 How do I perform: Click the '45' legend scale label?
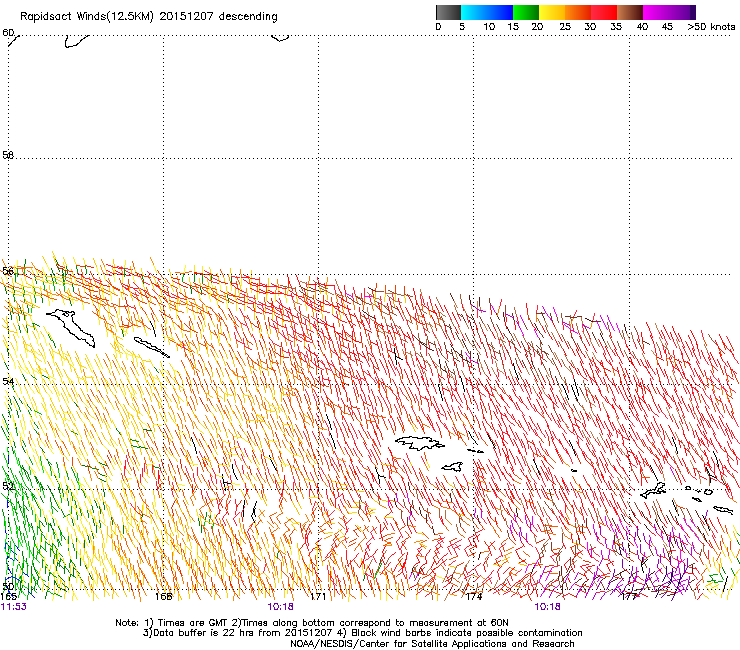667,27
